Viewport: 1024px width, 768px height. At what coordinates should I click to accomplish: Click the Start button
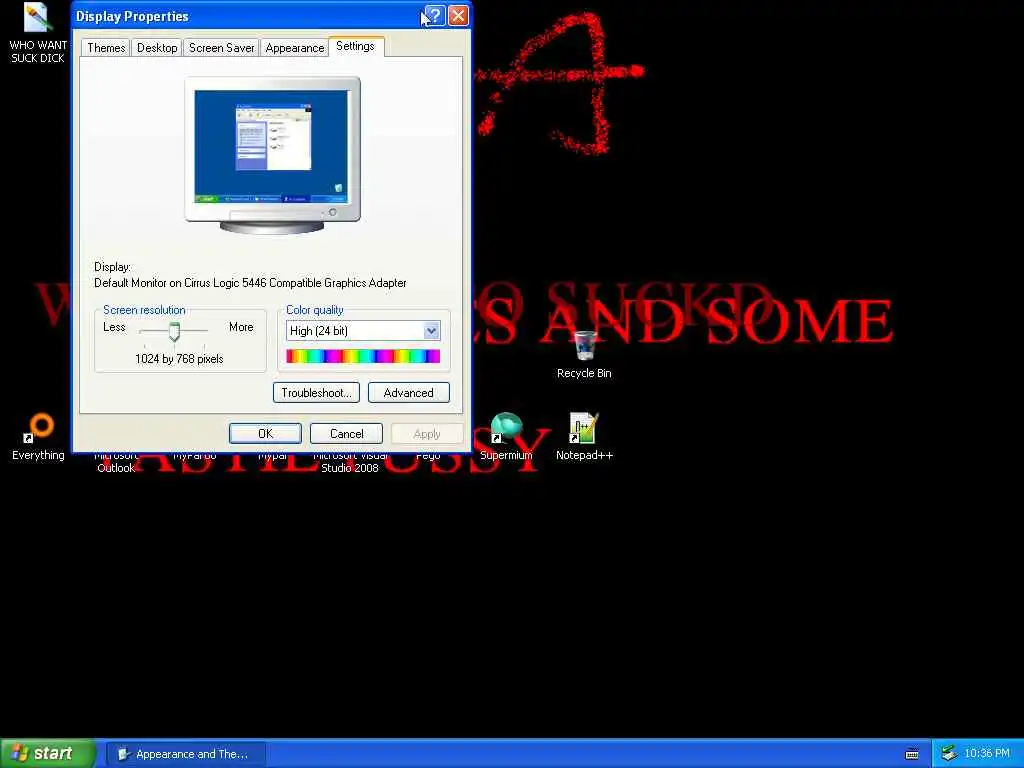tap(46, 753)
